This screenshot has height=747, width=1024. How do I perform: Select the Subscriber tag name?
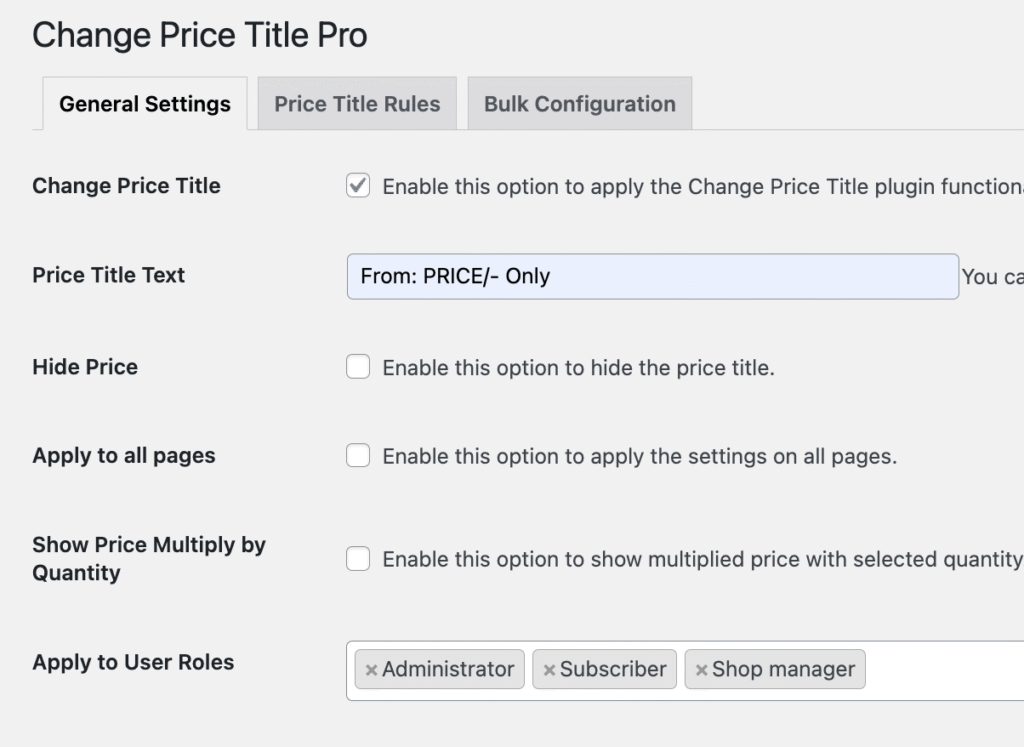(x=612, y=670)
